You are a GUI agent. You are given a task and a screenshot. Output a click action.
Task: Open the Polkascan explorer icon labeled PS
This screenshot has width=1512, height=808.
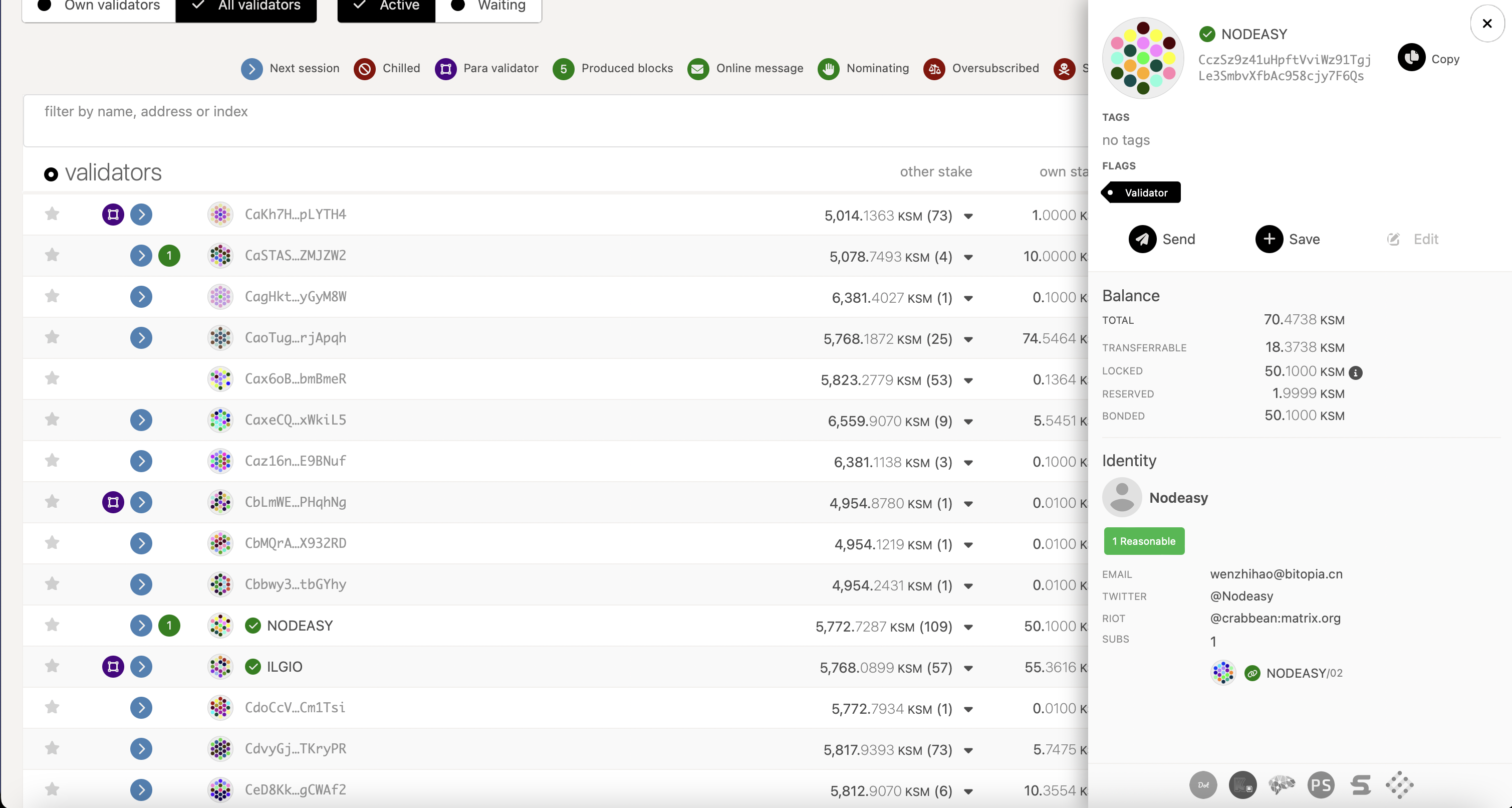(1321, 785)
